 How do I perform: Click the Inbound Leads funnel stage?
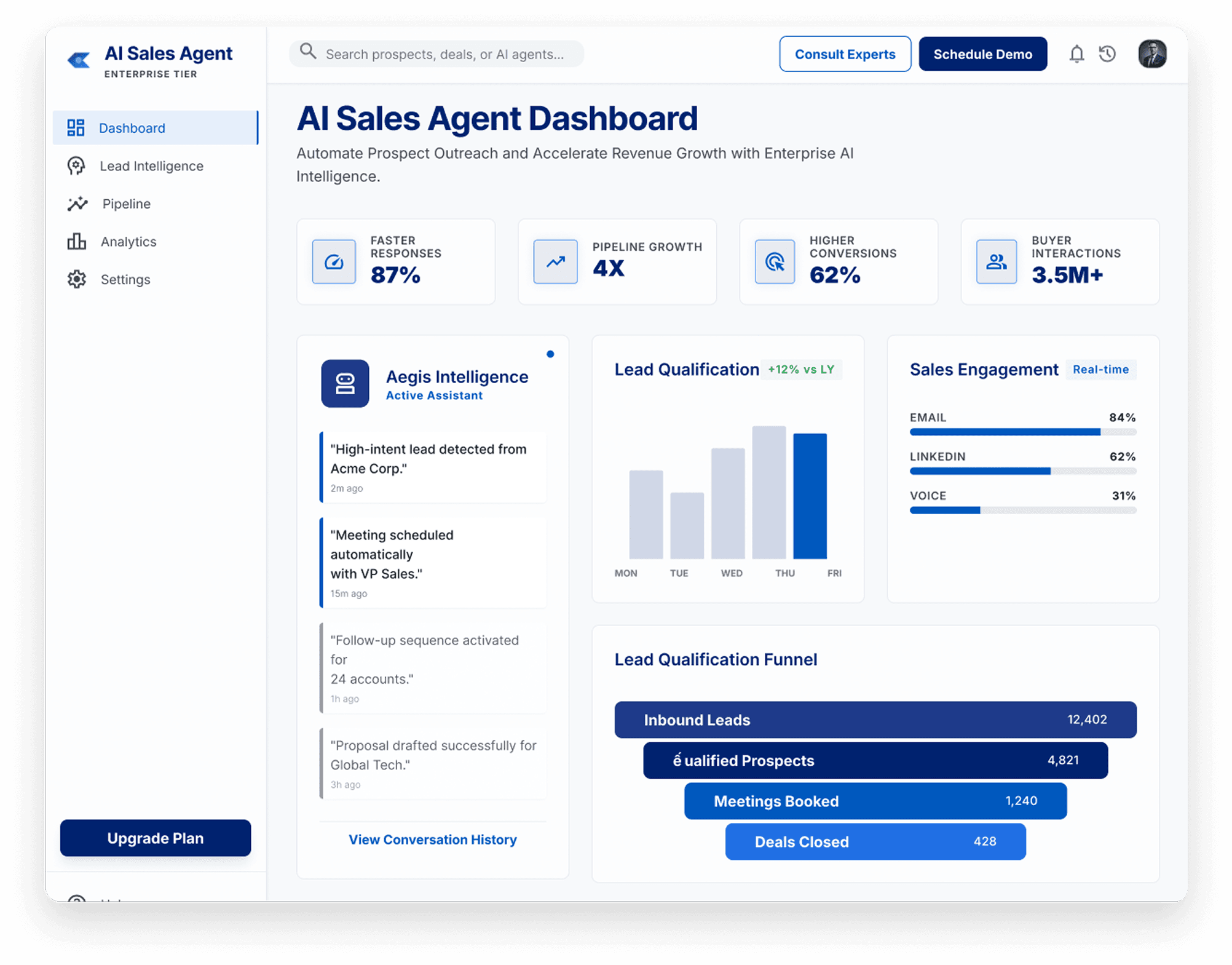click(x=875, y=720)
